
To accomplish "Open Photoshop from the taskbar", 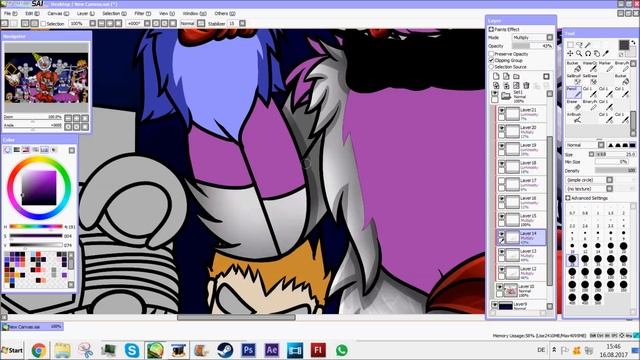I will (x=248, y=350).
